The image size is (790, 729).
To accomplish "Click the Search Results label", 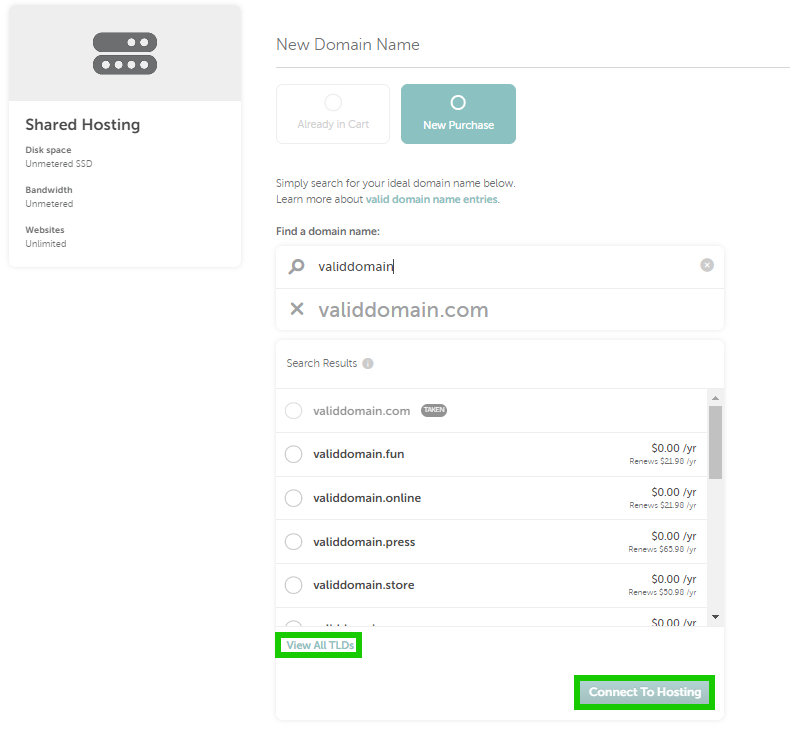I will [x=321, y=363].
